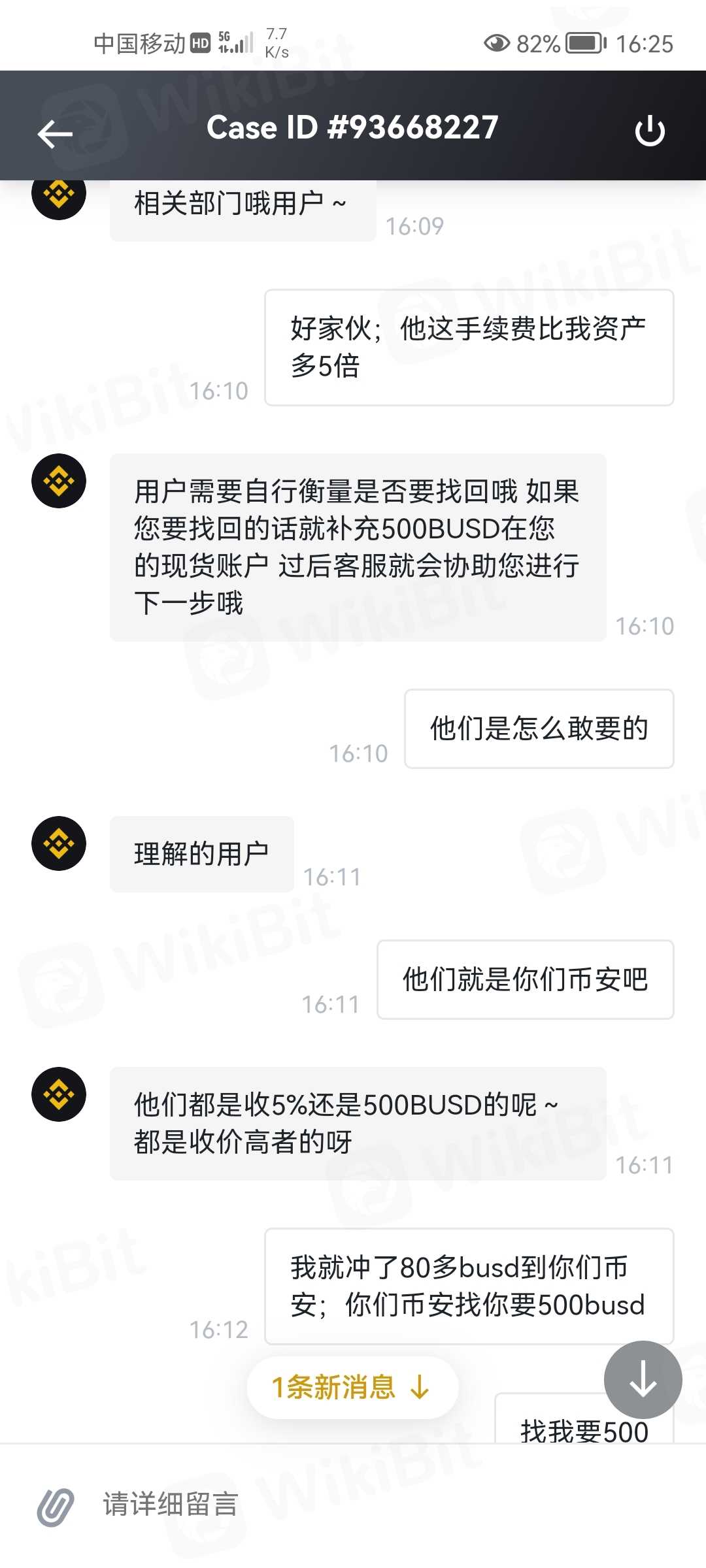Tap Binance avatar beside 理解的用户 message
Viewport: 706px width, 1568px height.
point(59,843)
